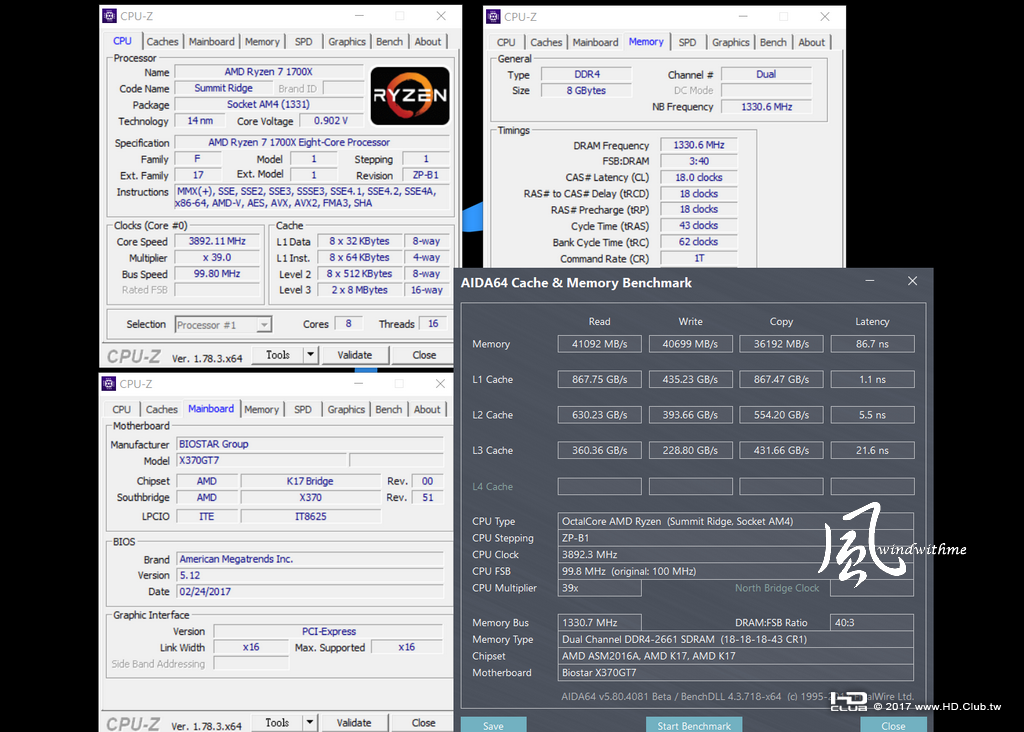Click the memory Type field DDR4
1024x732 pixels.
coord(586,74)
